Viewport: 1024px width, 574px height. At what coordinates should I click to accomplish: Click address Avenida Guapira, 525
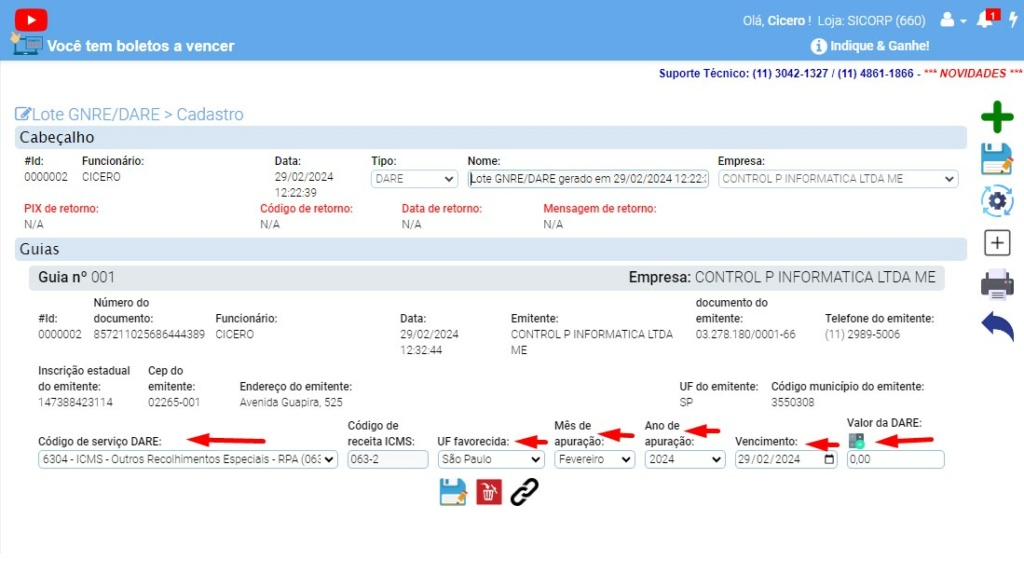point(291,402)
